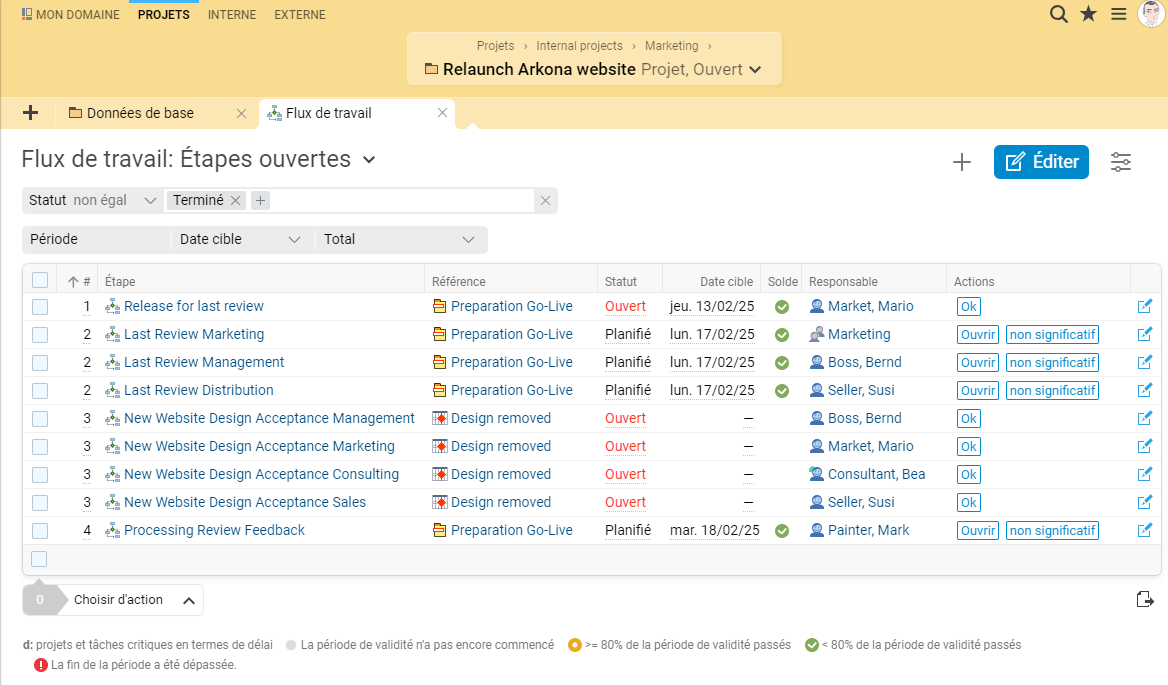Open view settings sliders icon

pos(1121,162)
